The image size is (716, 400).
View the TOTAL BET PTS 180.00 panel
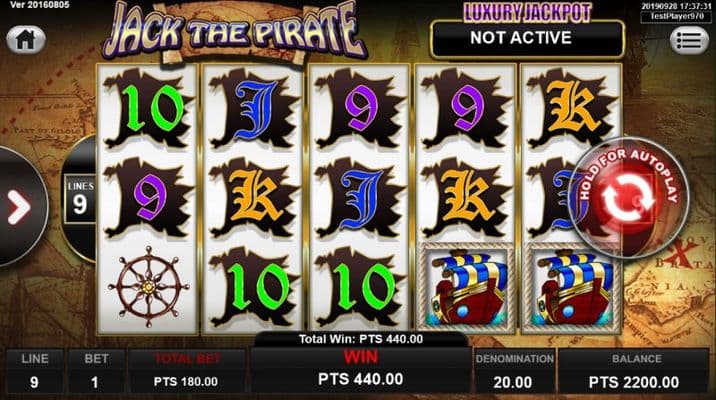(187, 371)
